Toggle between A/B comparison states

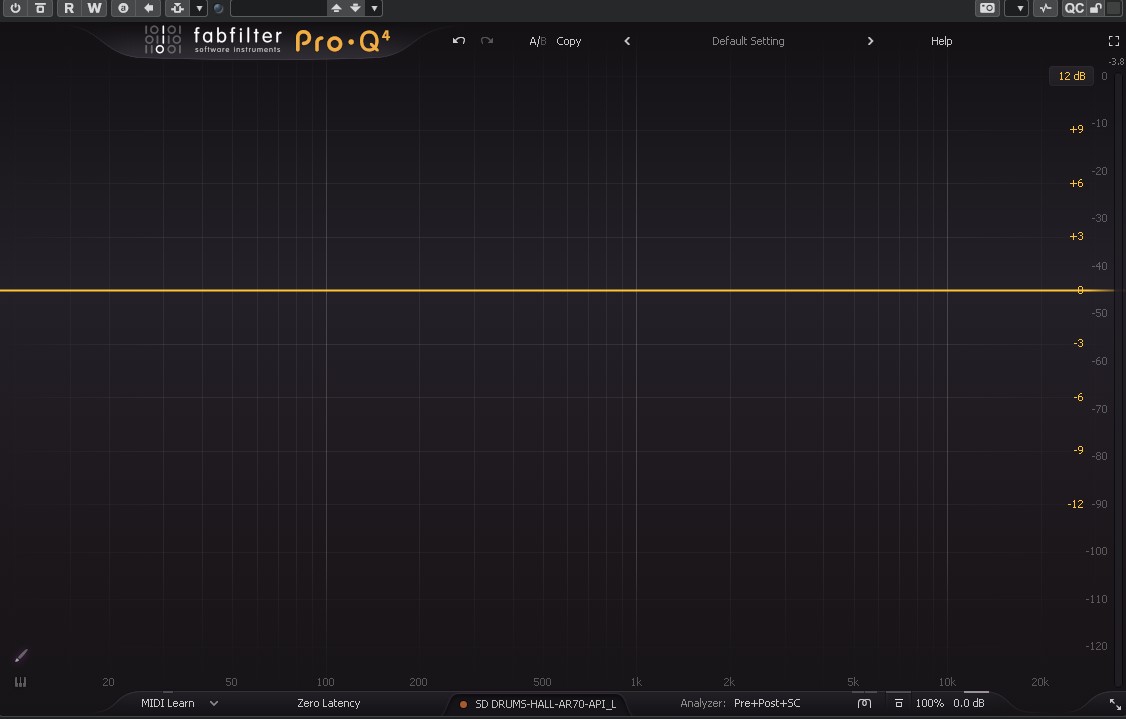537,41
